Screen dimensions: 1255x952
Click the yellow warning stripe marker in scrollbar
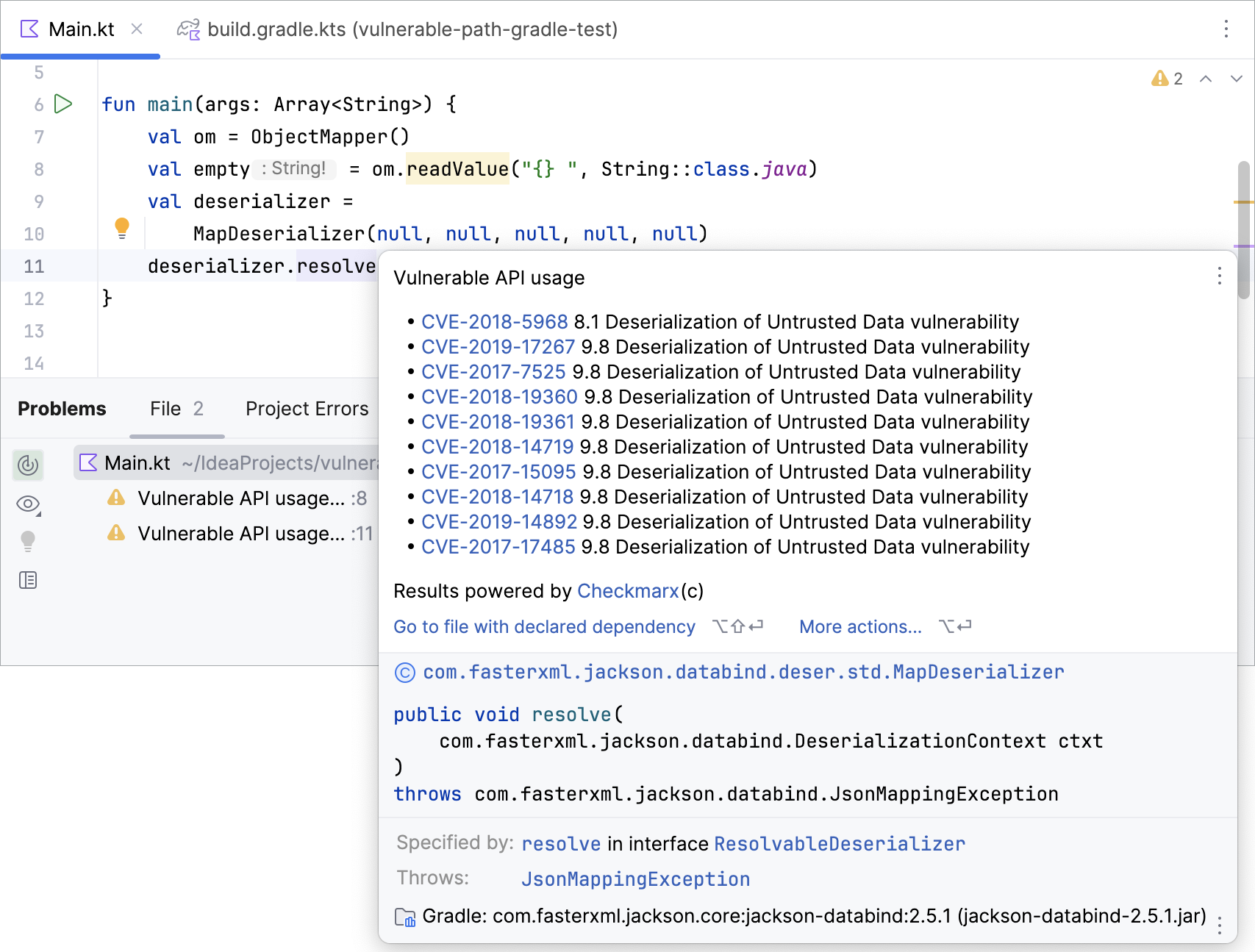[1244, 201]
